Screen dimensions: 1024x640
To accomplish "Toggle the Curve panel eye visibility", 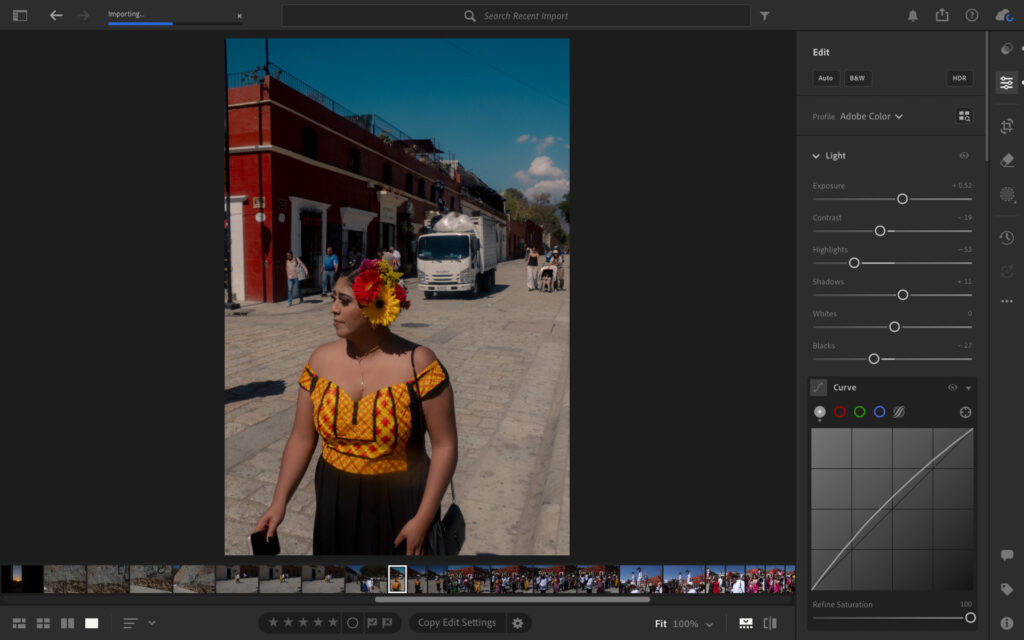I will pos(953,387).
